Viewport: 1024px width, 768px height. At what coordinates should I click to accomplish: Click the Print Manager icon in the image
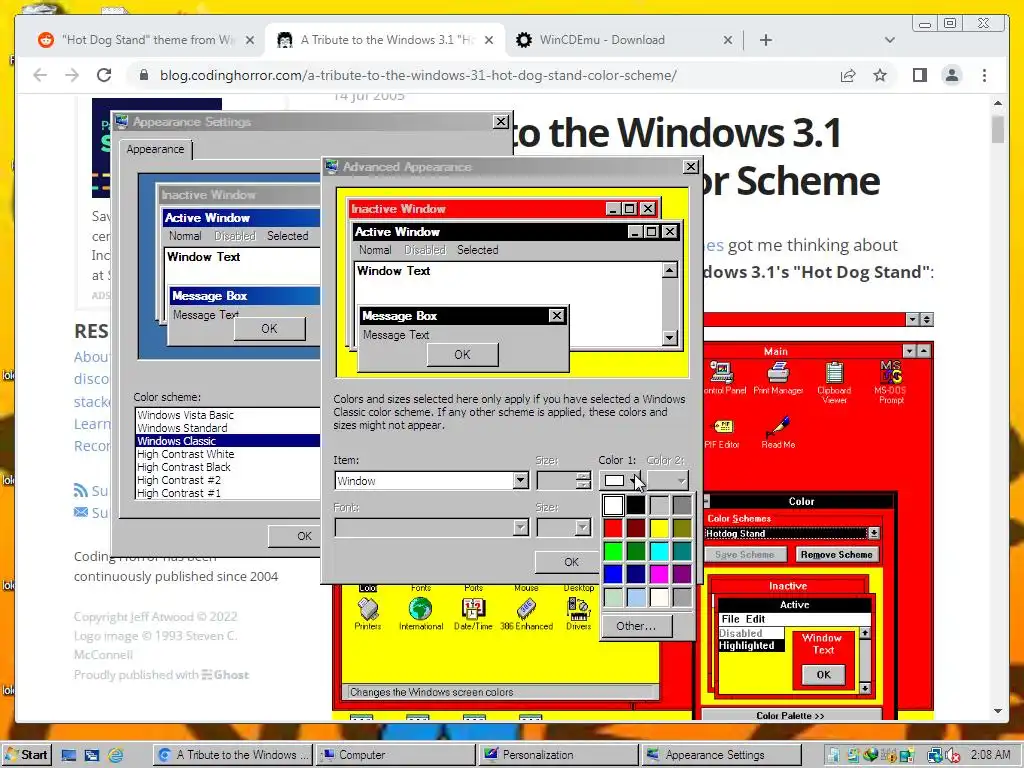(778, 377)
